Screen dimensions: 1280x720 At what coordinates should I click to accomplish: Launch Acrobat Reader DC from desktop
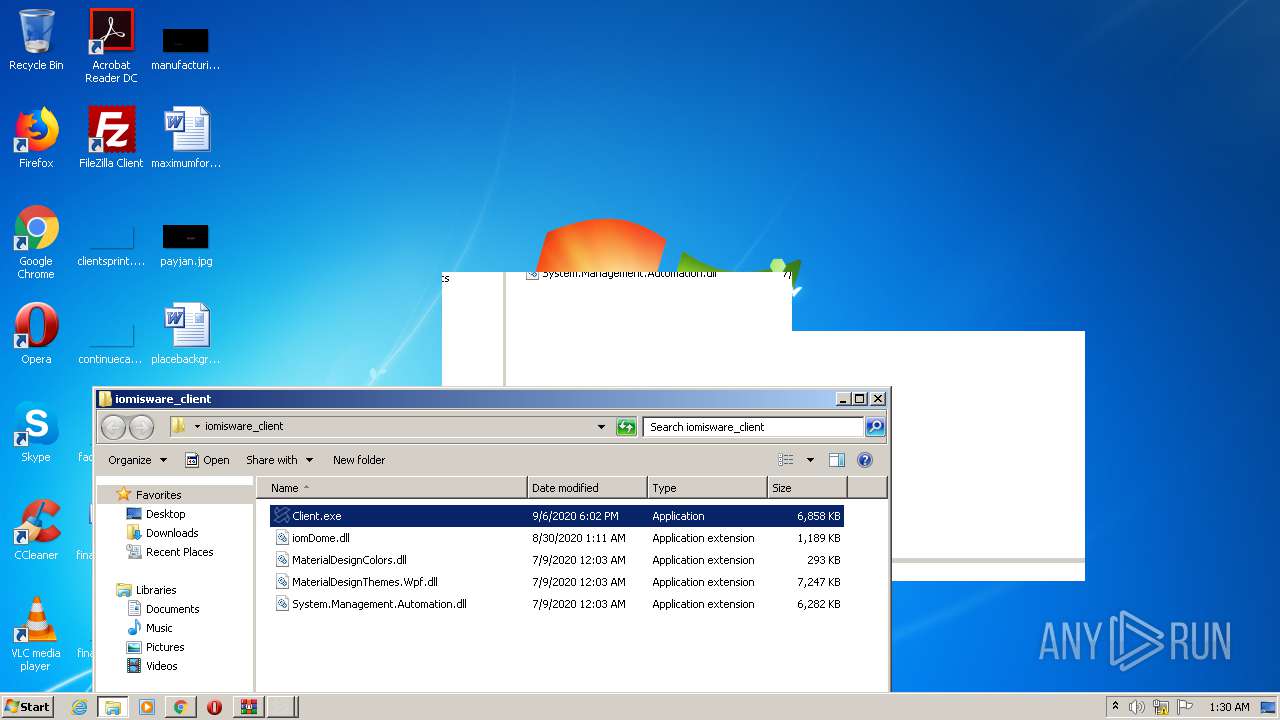111,46
